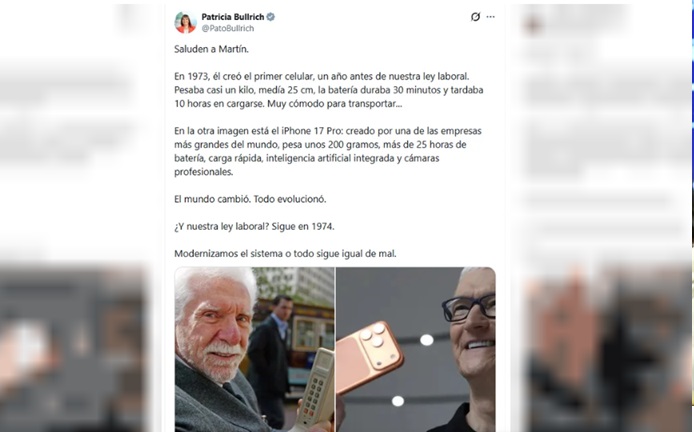The width and height of the screenshot is (694, 432).
Task: Click the line 'Saluden a Martín.'
Action: click(211, 49)
